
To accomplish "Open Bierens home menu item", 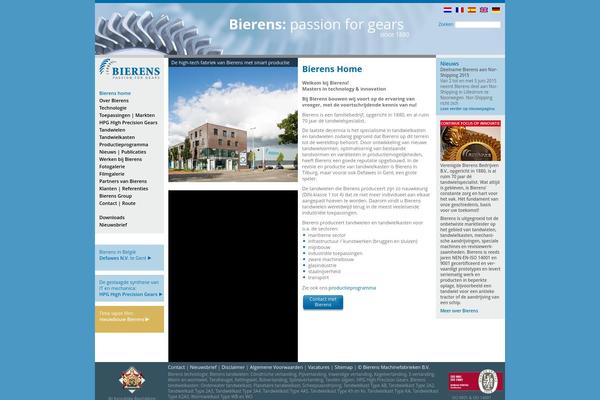I will [x=115, y=93].
